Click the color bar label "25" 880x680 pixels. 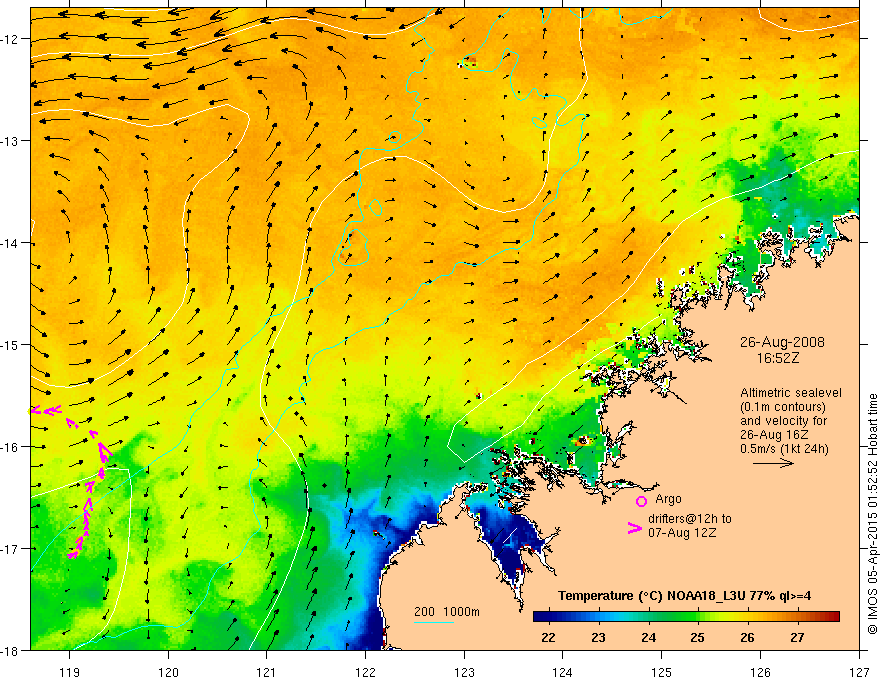698,637
